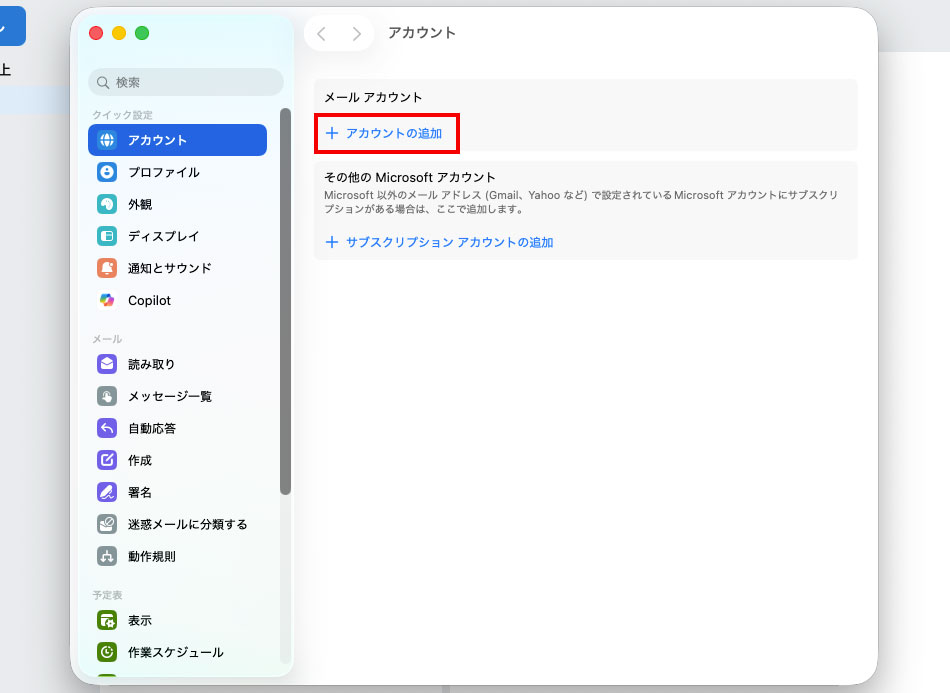Image resolution: width=950 pixels, height=693 pixels.
Task: Click その他の Microsoft アカウント heading
Action: pos(410,177)
